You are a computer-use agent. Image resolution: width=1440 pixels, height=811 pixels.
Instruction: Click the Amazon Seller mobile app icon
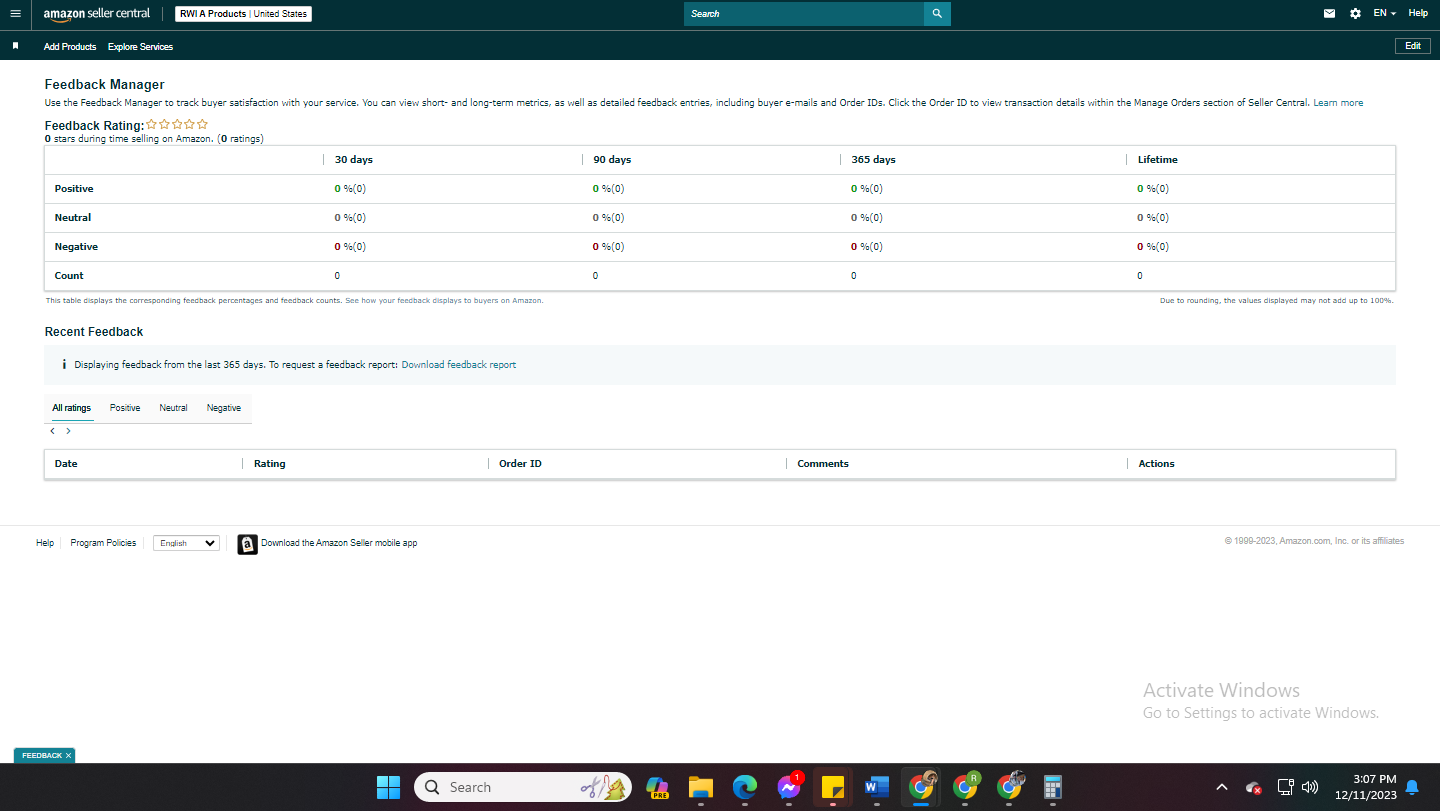(x=247, y=544)
